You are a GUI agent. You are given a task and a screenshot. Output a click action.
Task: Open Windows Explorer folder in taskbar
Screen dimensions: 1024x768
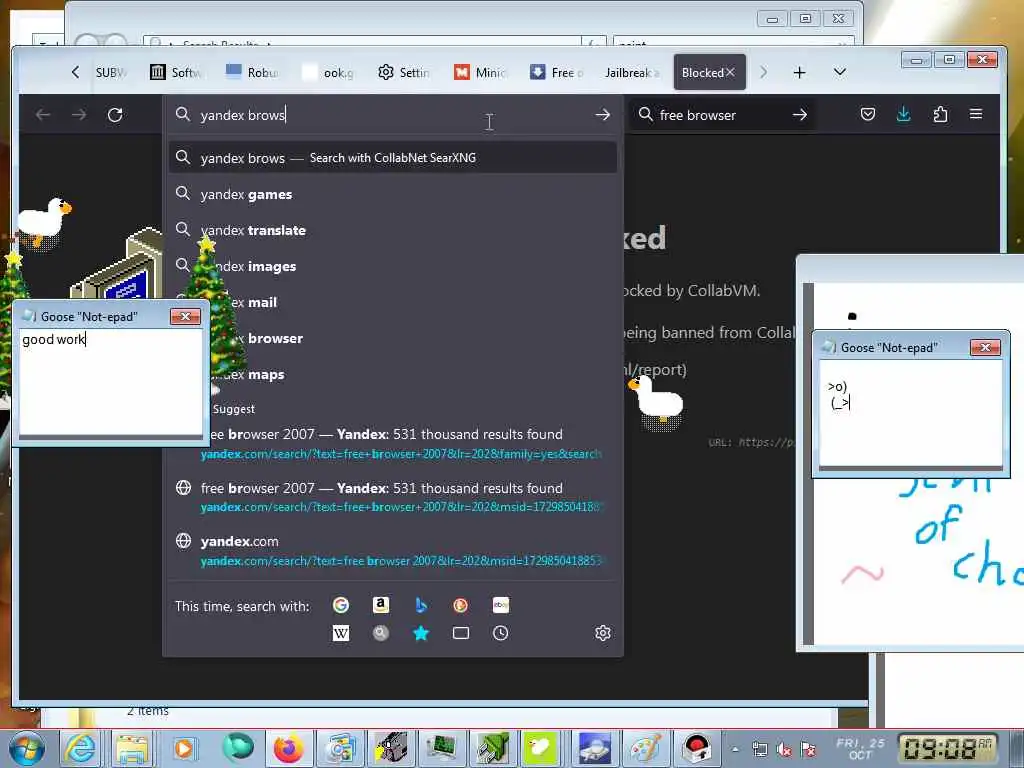tap(132, 748)
